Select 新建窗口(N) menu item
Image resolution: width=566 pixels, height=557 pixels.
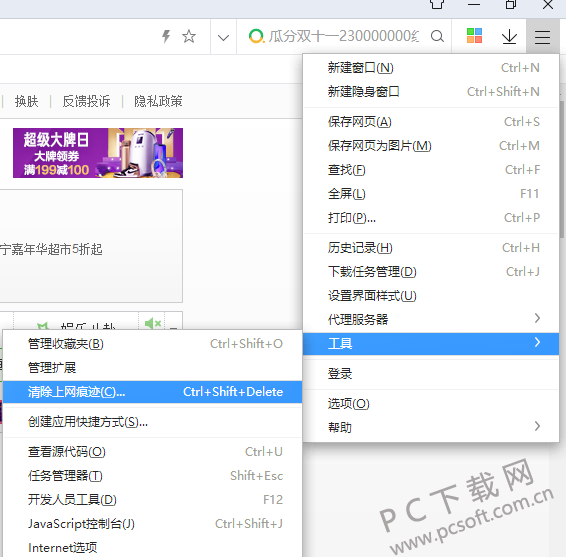(431, 68)
